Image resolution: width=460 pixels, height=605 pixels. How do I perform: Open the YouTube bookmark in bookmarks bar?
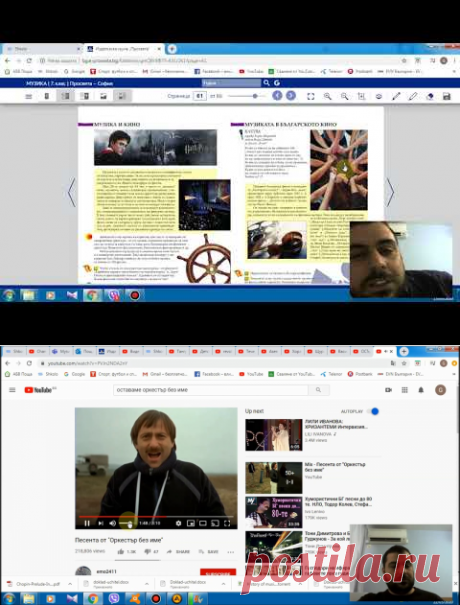coord(251,374)
